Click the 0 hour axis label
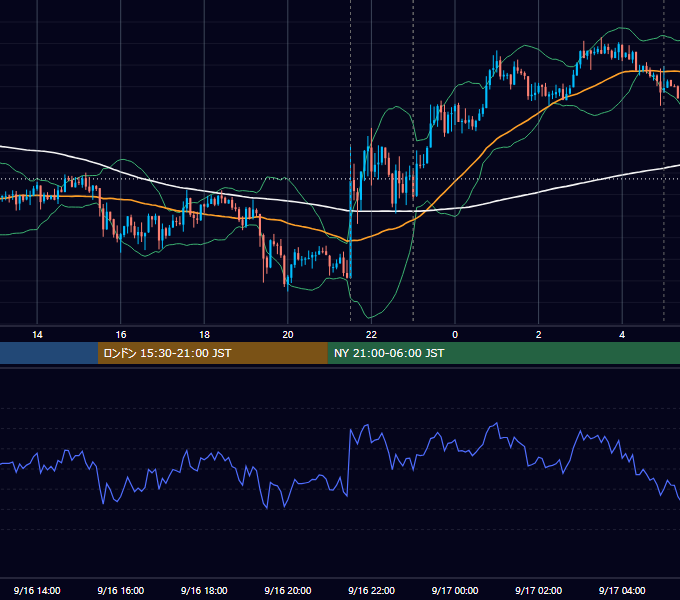This screenshot has height=600, width=680. coord(455,335)
